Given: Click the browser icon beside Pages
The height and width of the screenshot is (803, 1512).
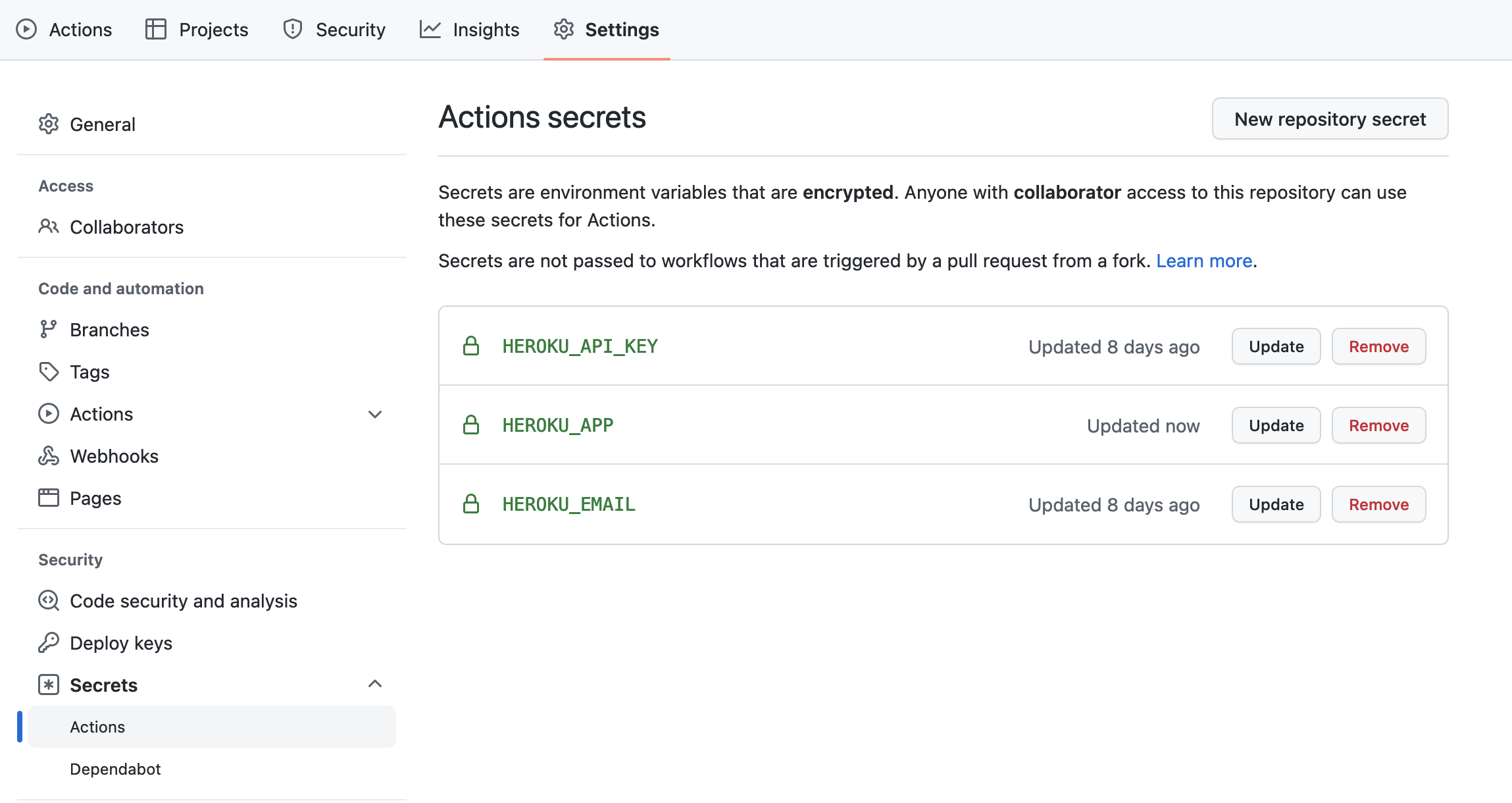Looking at the screenshot, I should [49, 498].
